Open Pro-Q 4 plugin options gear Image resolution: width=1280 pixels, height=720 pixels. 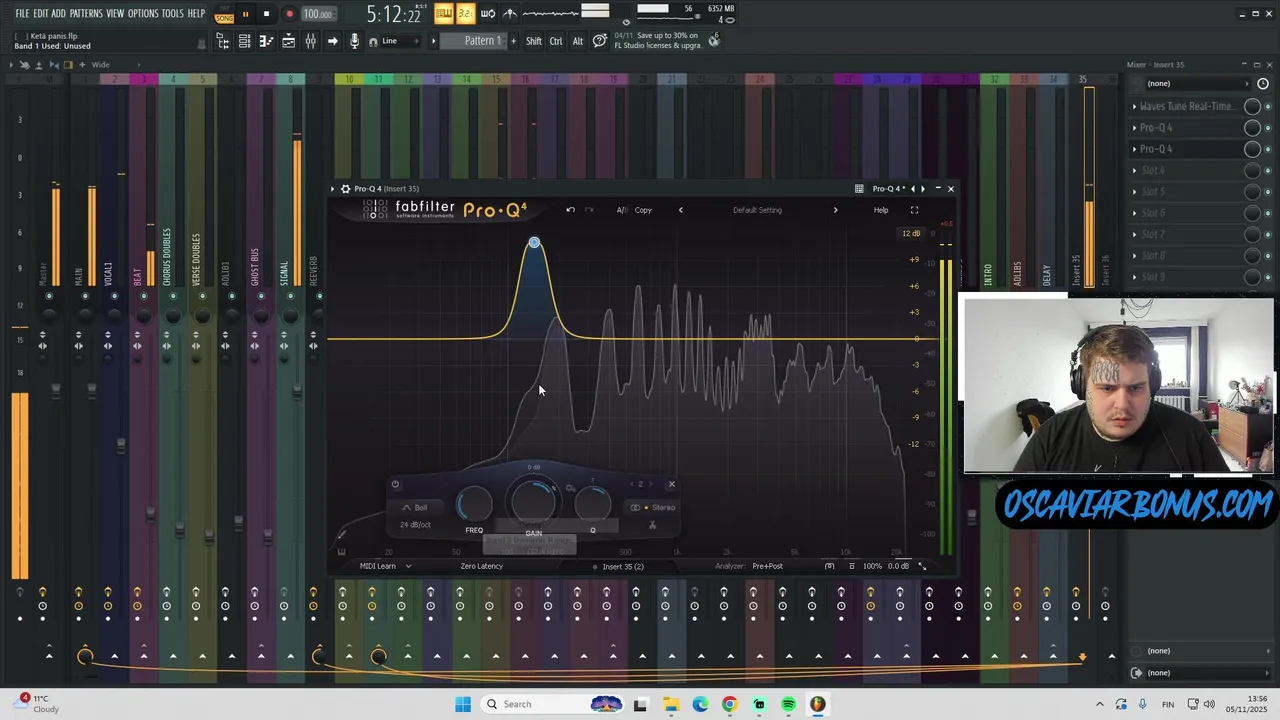(x=345, y=188)
